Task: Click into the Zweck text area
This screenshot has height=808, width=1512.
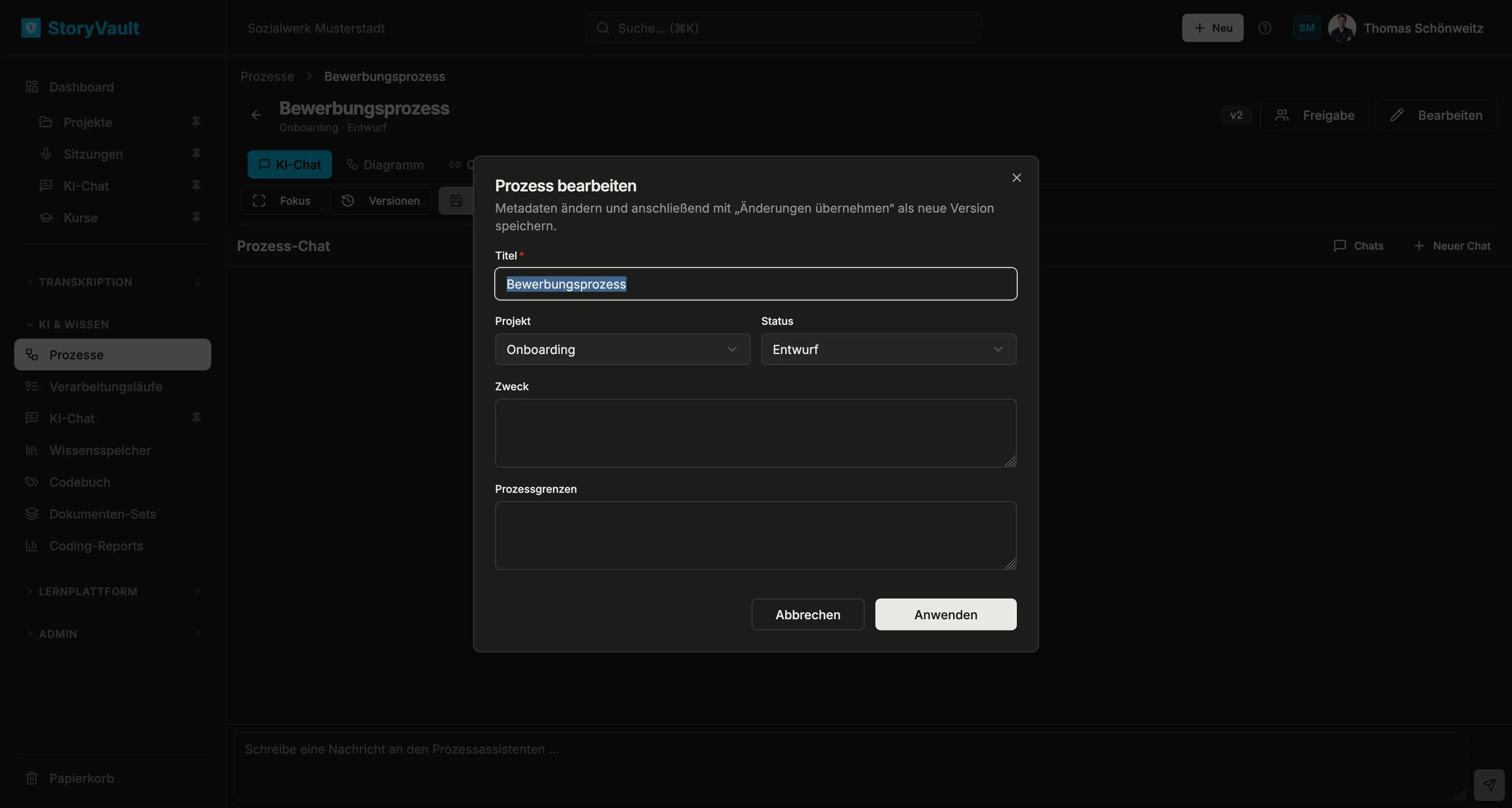Action: coord(756,433)
